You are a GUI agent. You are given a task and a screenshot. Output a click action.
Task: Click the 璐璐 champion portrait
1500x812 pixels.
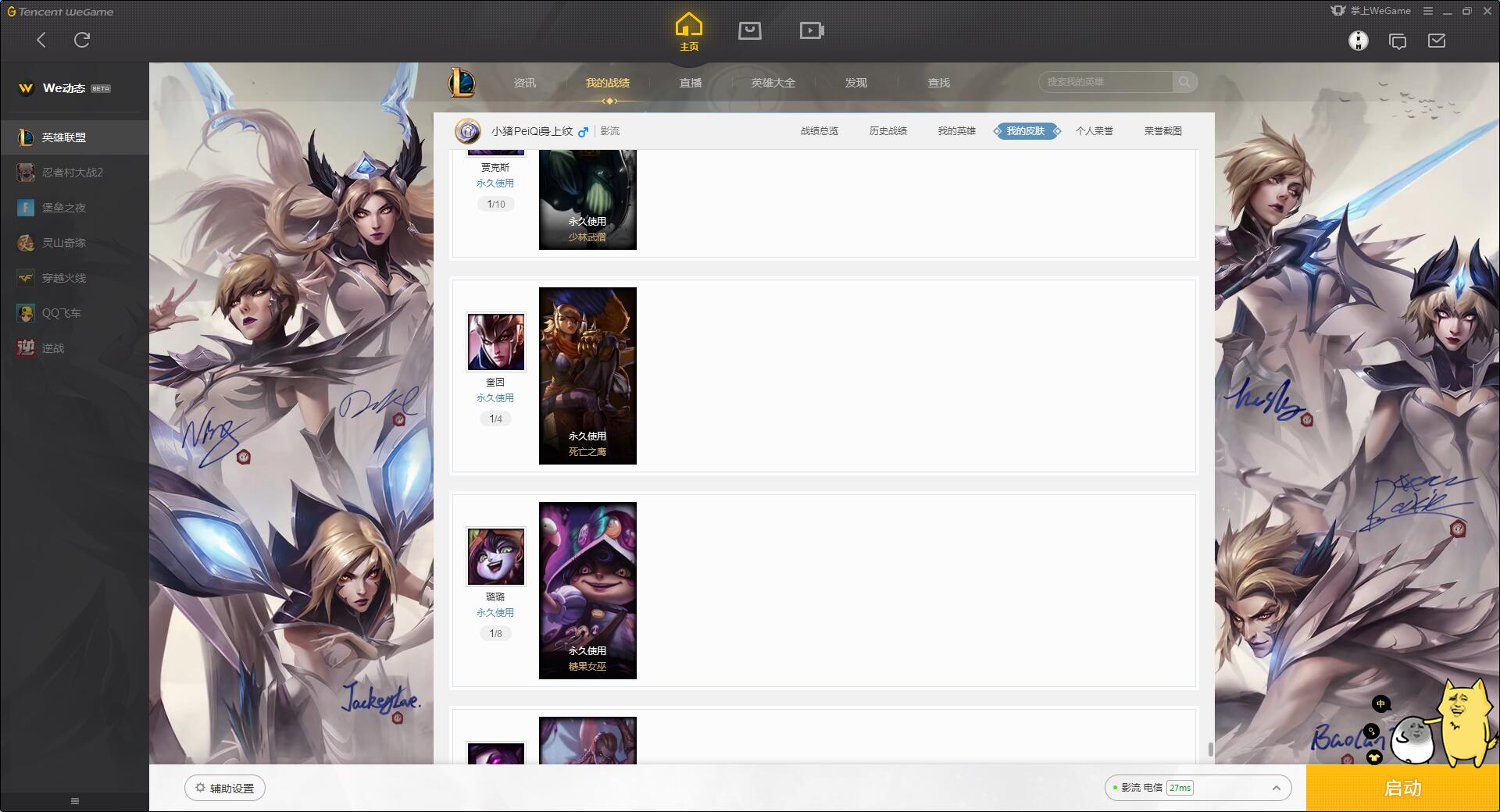tap(496, 557)
